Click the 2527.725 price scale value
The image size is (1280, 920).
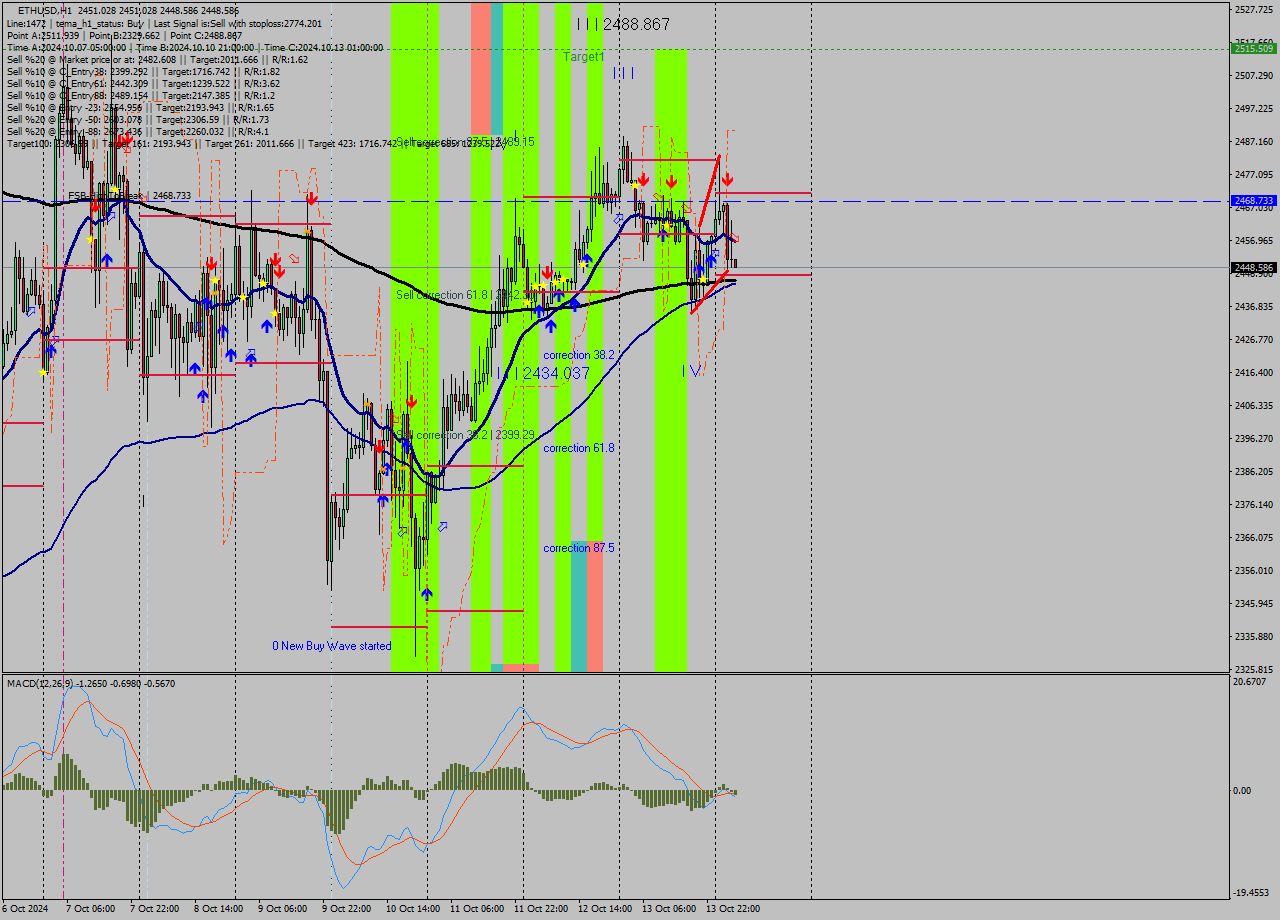(1254, 9)
